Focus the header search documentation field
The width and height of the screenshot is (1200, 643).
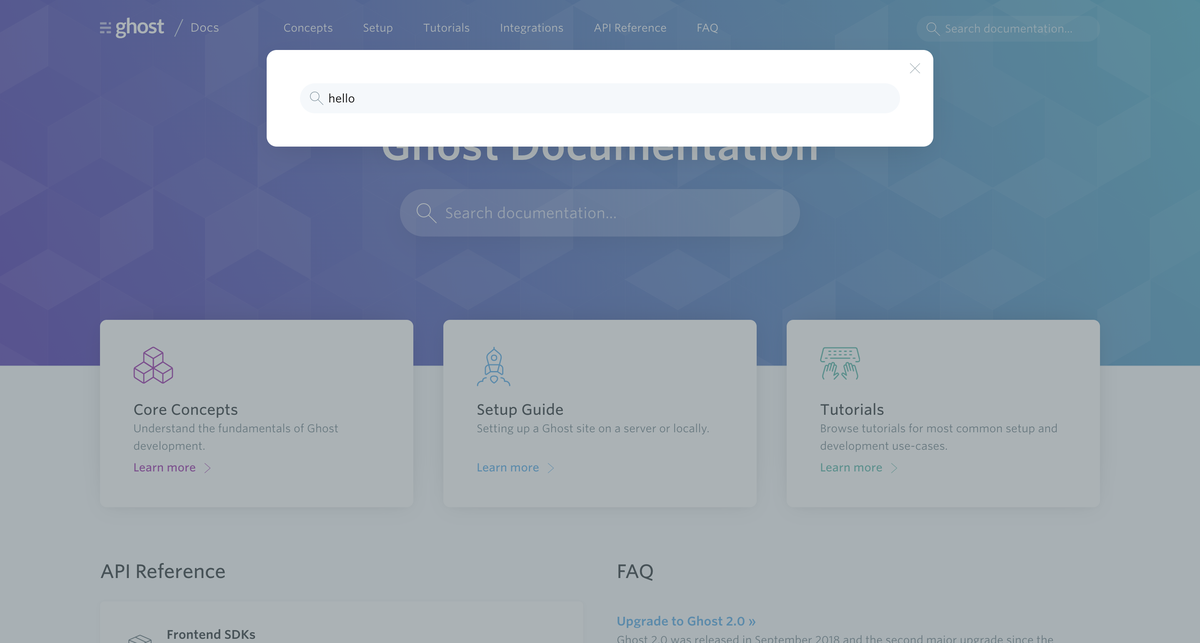tap(1008, 28)
